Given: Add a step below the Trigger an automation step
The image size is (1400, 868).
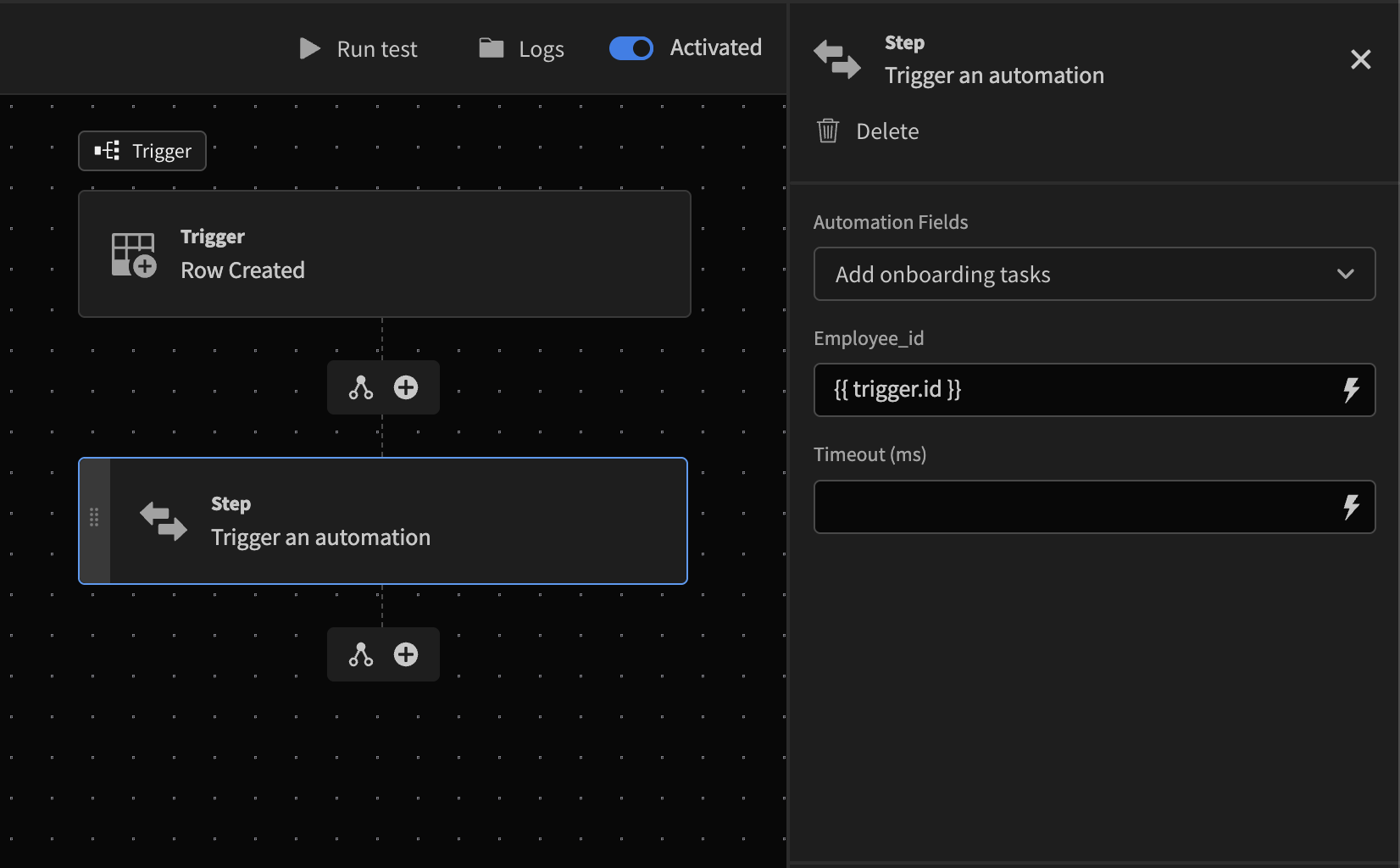Looking at the screenshot, I should 406,654.
